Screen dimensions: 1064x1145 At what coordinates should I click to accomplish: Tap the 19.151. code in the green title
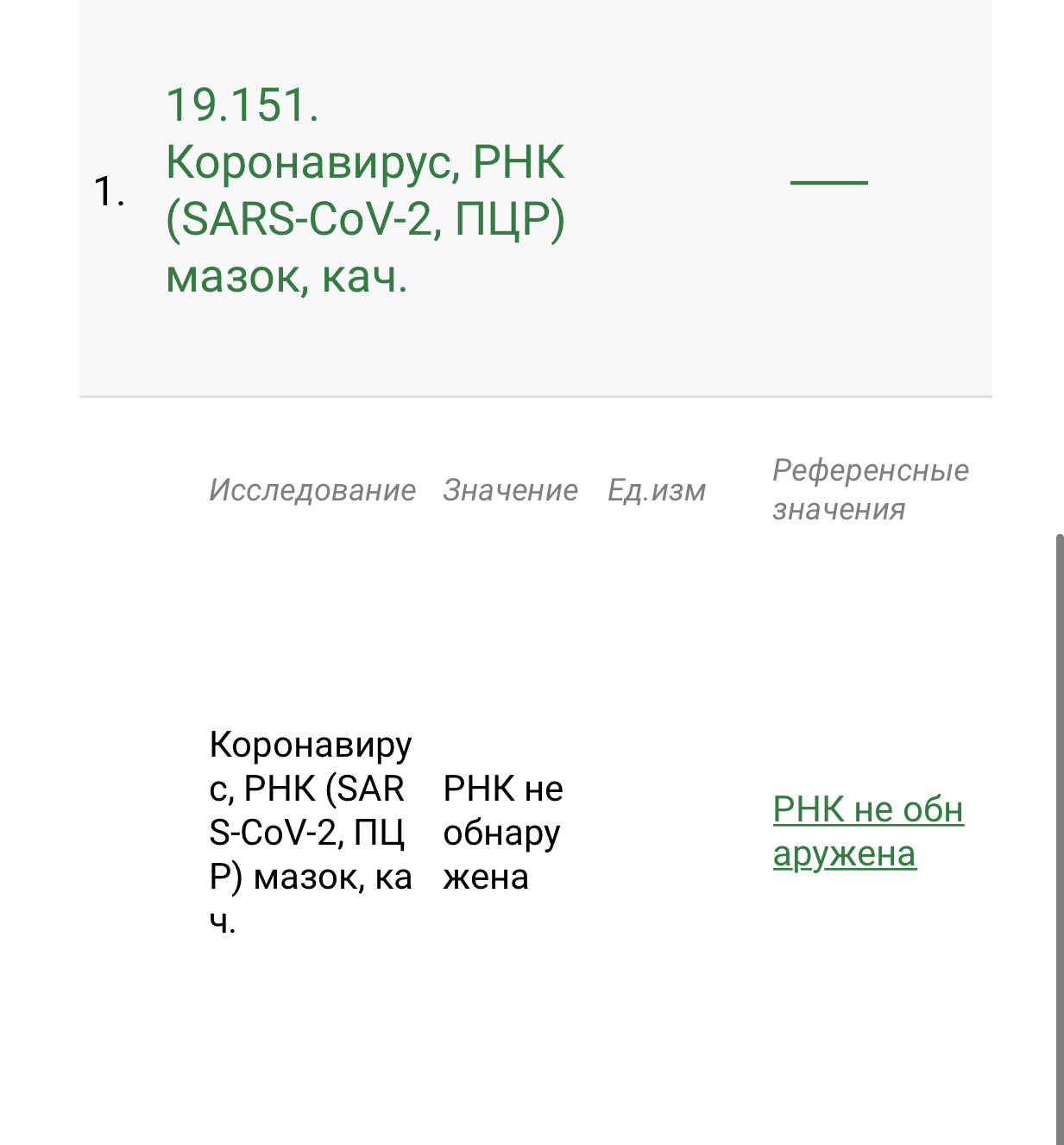[242, 105]
